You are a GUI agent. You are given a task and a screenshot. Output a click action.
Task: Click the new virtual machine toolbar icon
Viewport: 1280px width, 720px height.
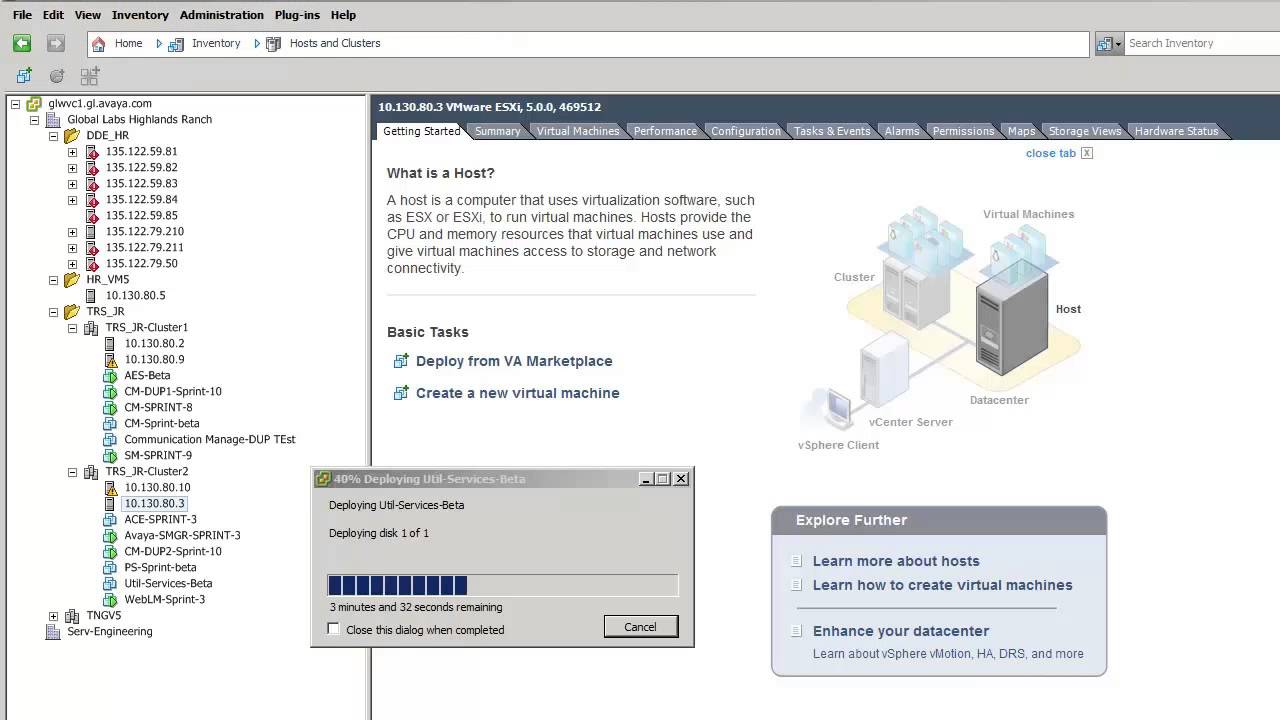(24, 76)
